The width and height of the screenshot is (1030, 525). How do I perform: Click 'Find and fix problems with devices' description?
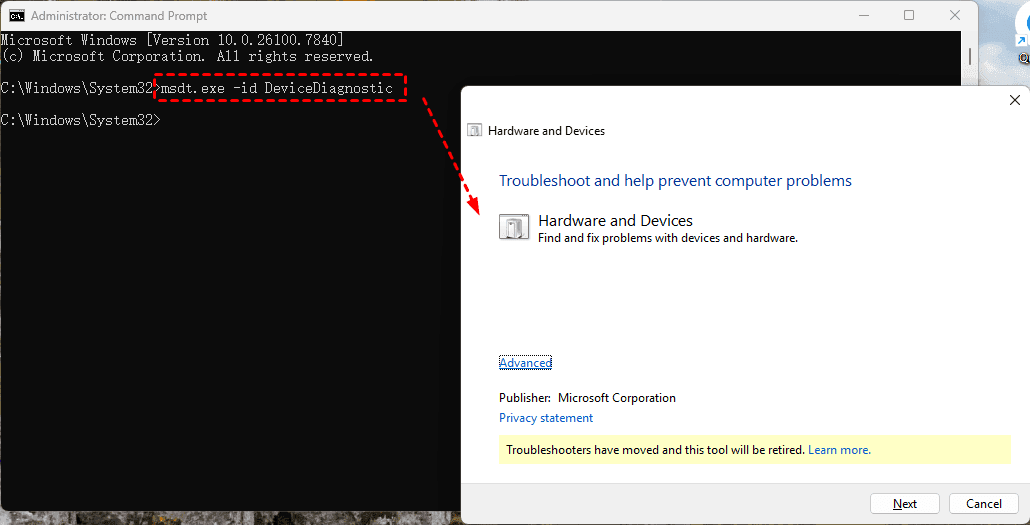tap(667, 238)
